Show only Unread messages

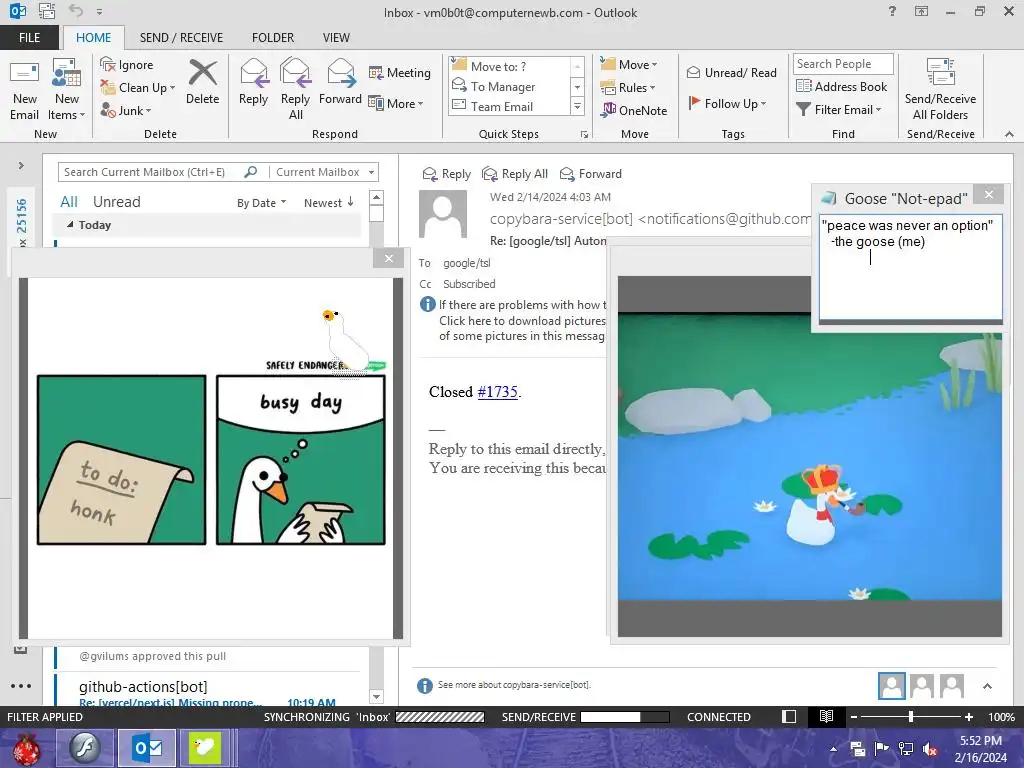(116, 202)
